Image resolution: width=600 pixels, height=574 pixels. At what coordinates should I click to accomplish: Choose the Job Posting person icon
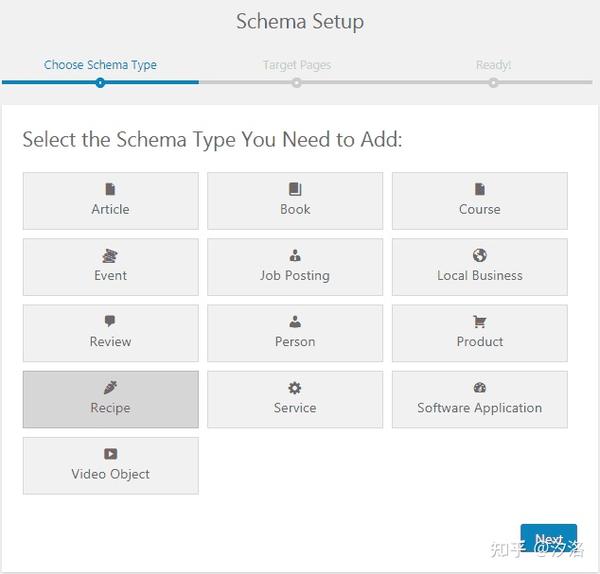(295, 255)
